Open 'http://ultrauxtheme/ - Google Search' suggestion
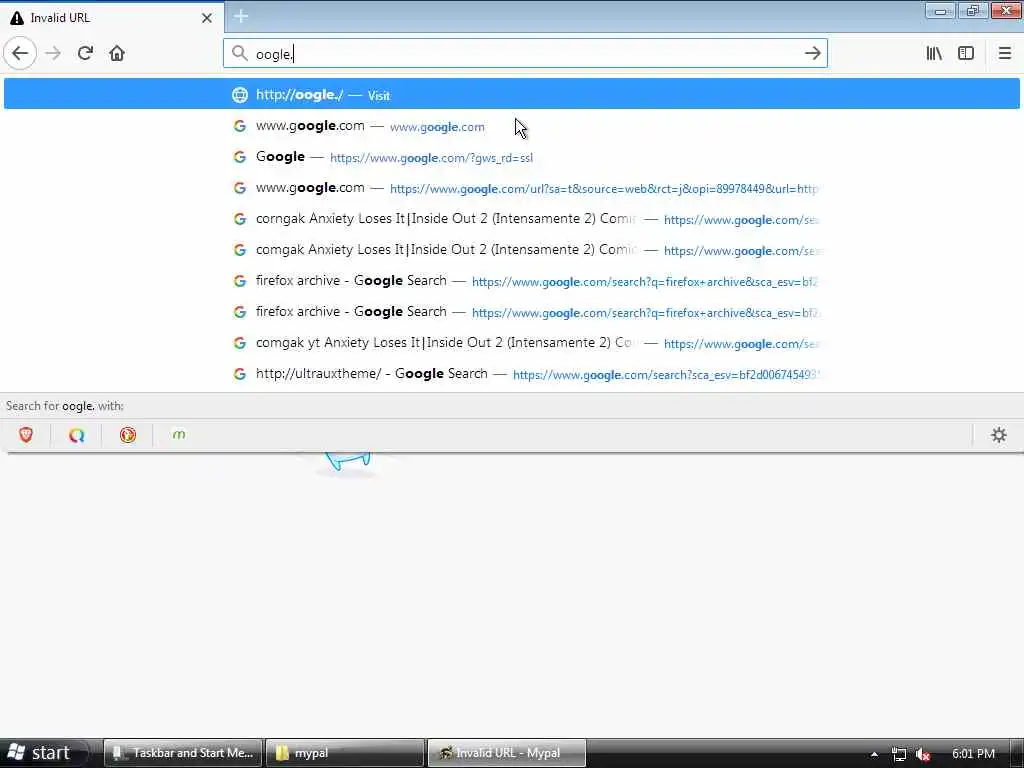This screenshot has width=1024, height=768. tap(511, 374)
